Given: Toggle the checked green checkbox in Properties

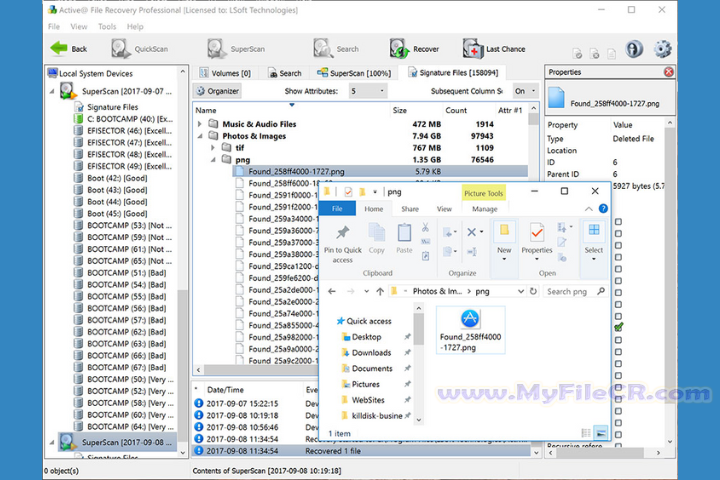Looking at the screenshot, I should point(619,328).
